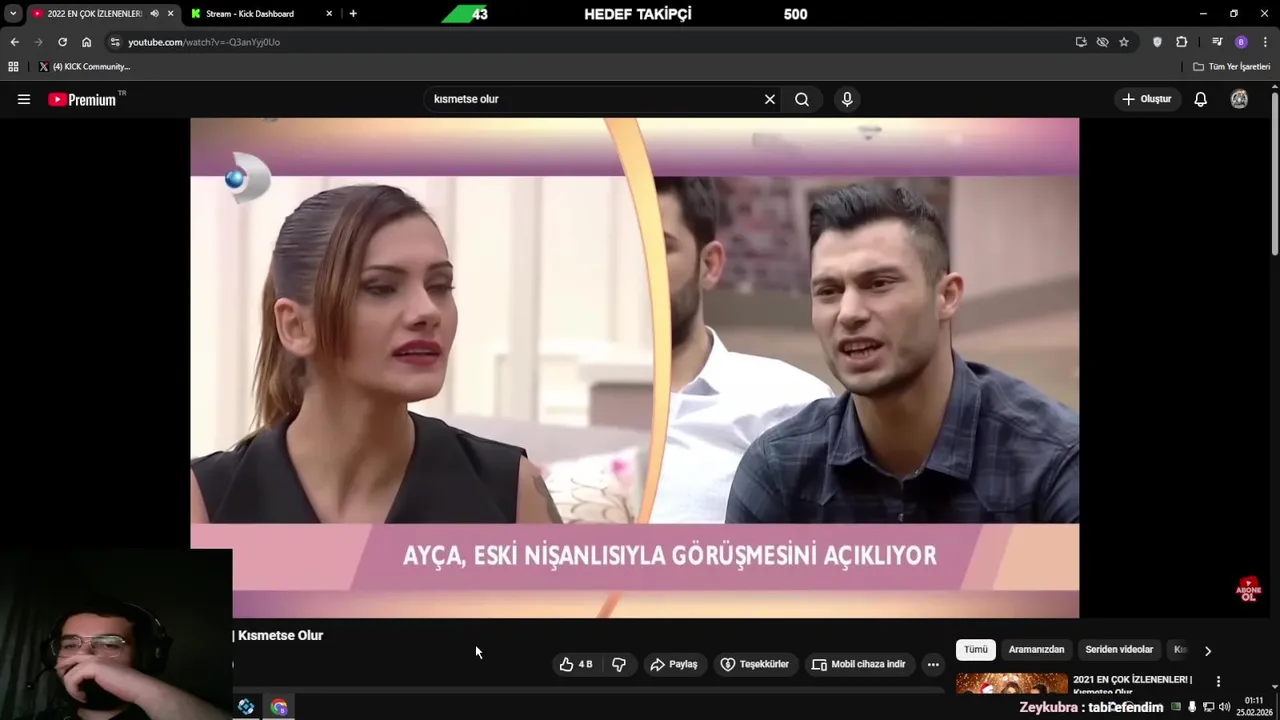1280x720 pixels.
Task: Open the media controls icon in toolbar
Action: click(x=1217, y=42)
